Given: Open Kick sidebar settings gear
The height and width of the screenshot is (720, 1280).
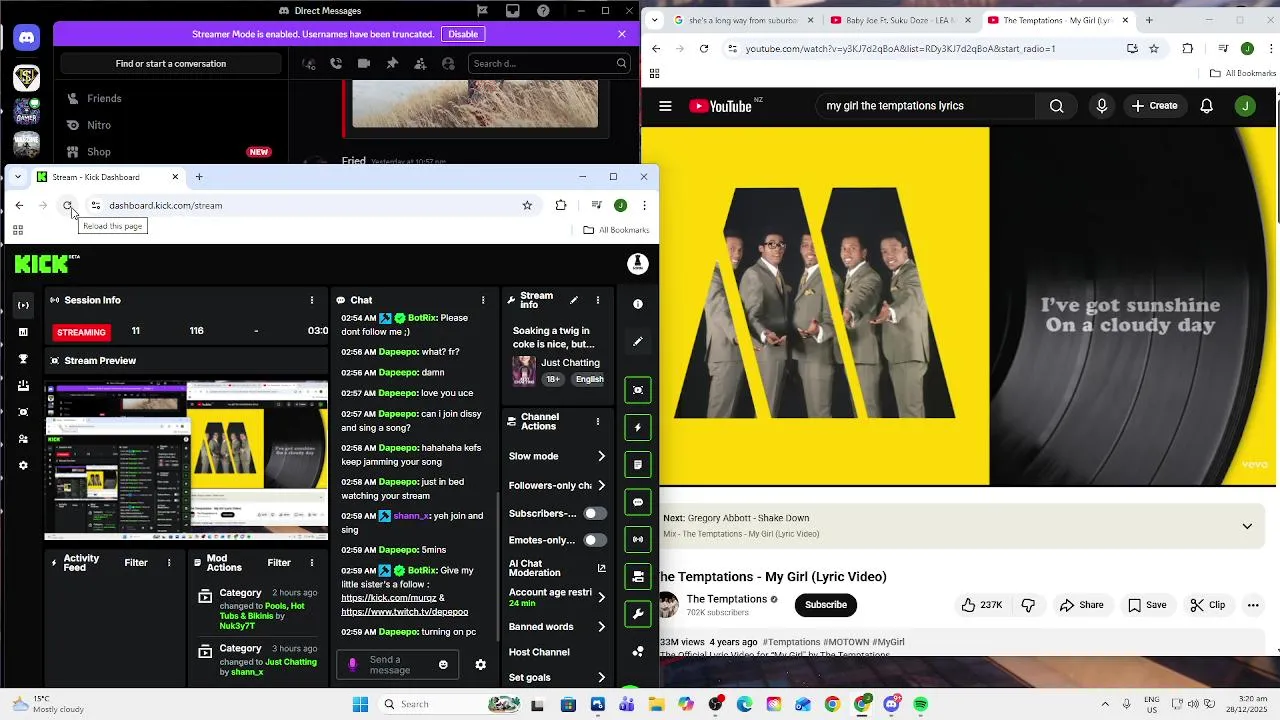Looking at the screenshot, I should tap(24, 466).
